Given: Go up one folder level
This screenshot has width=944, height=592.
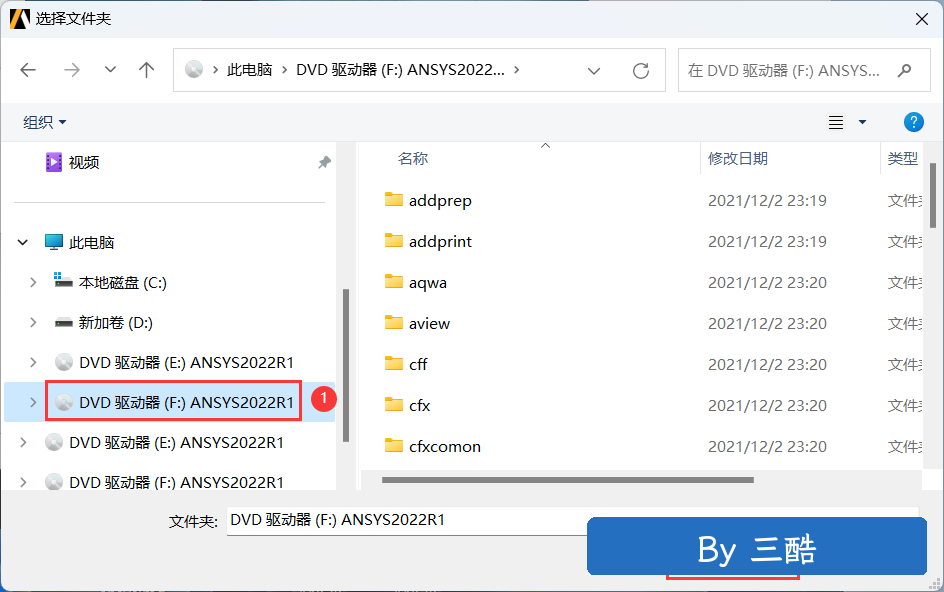Looking at the screenshot, I should coord(146,70).
